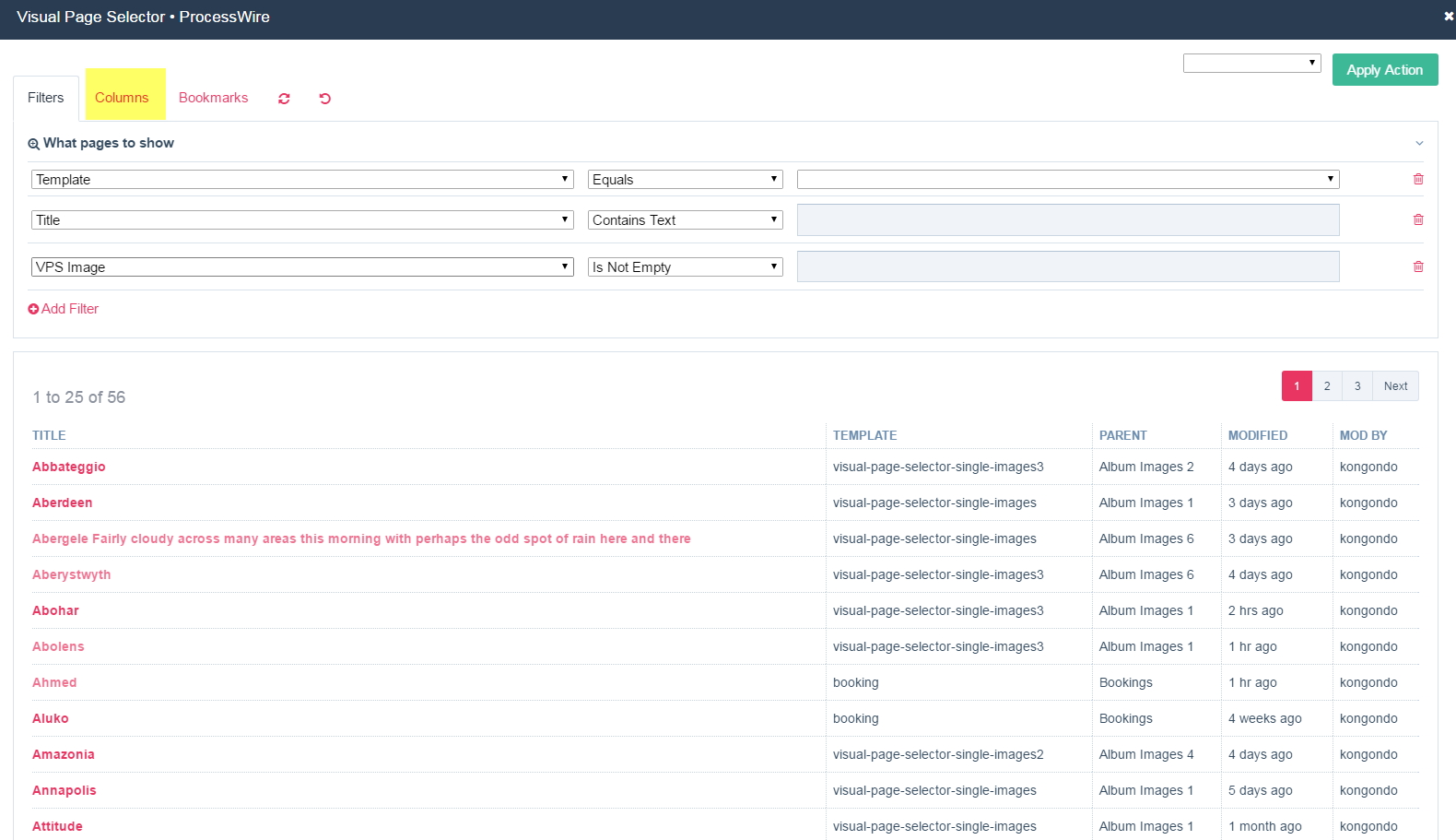Screen dimensions: 1456x840
Task: Click '1 month ago' in Attitude row
Action: coord(1265,826)
